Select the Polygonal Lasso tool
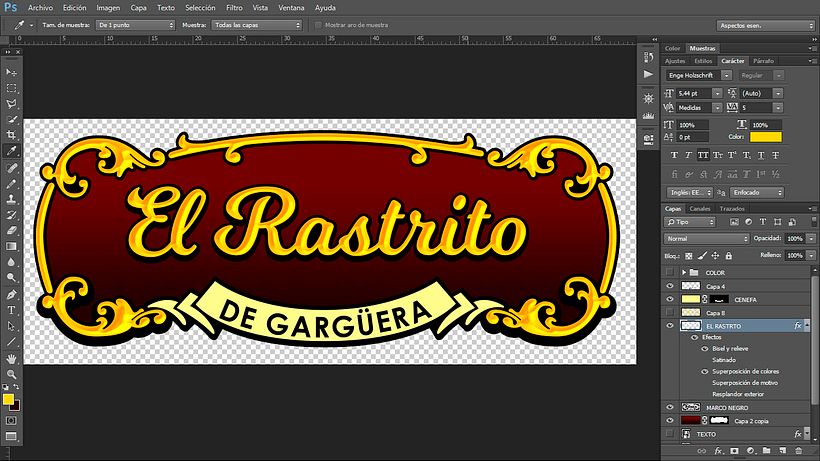This screenshot has width=820, height=461. (11, 103)
